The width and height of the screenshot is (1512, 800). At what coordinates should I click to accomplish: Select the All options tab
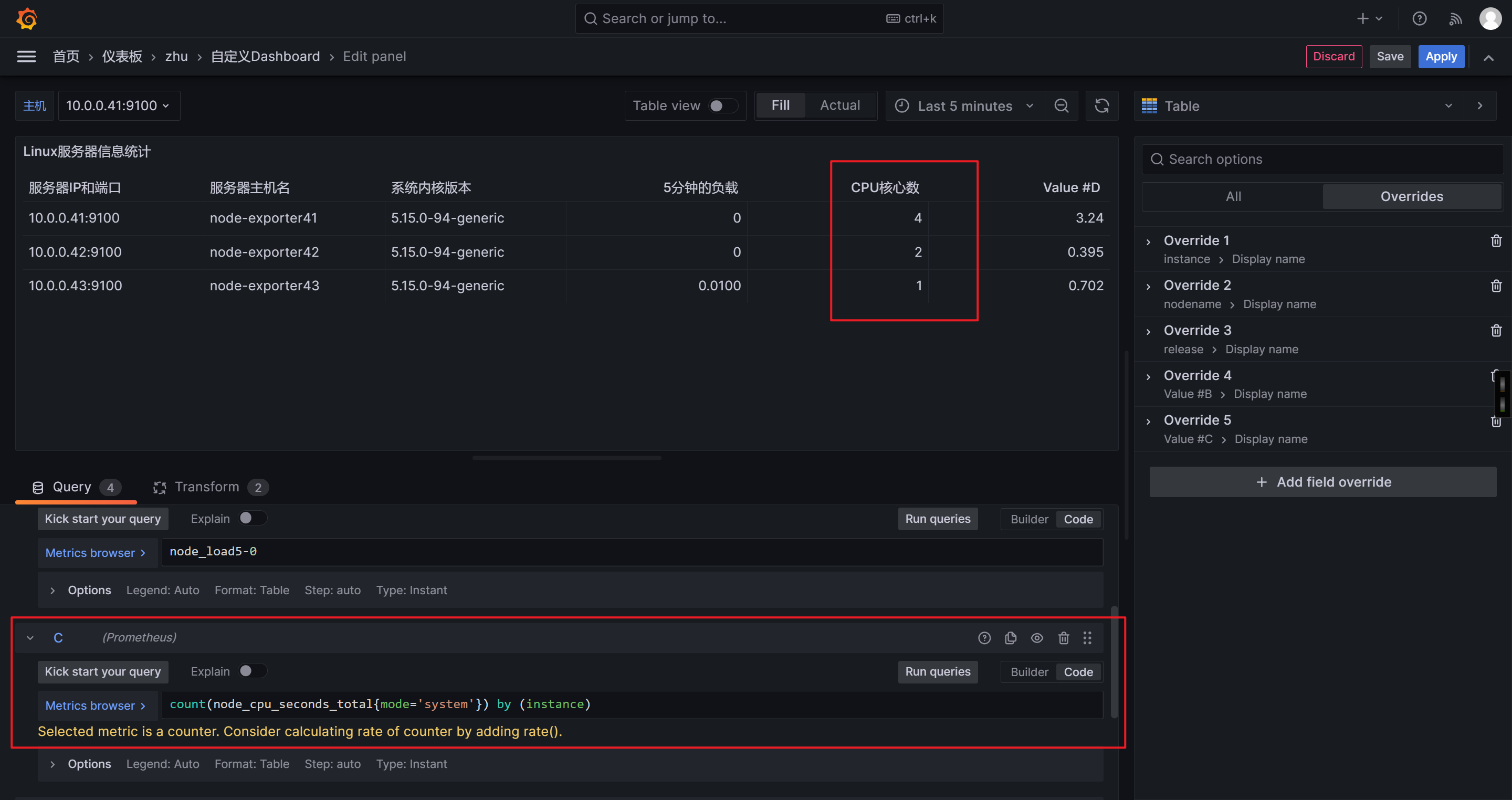[x=1233, y=197]
